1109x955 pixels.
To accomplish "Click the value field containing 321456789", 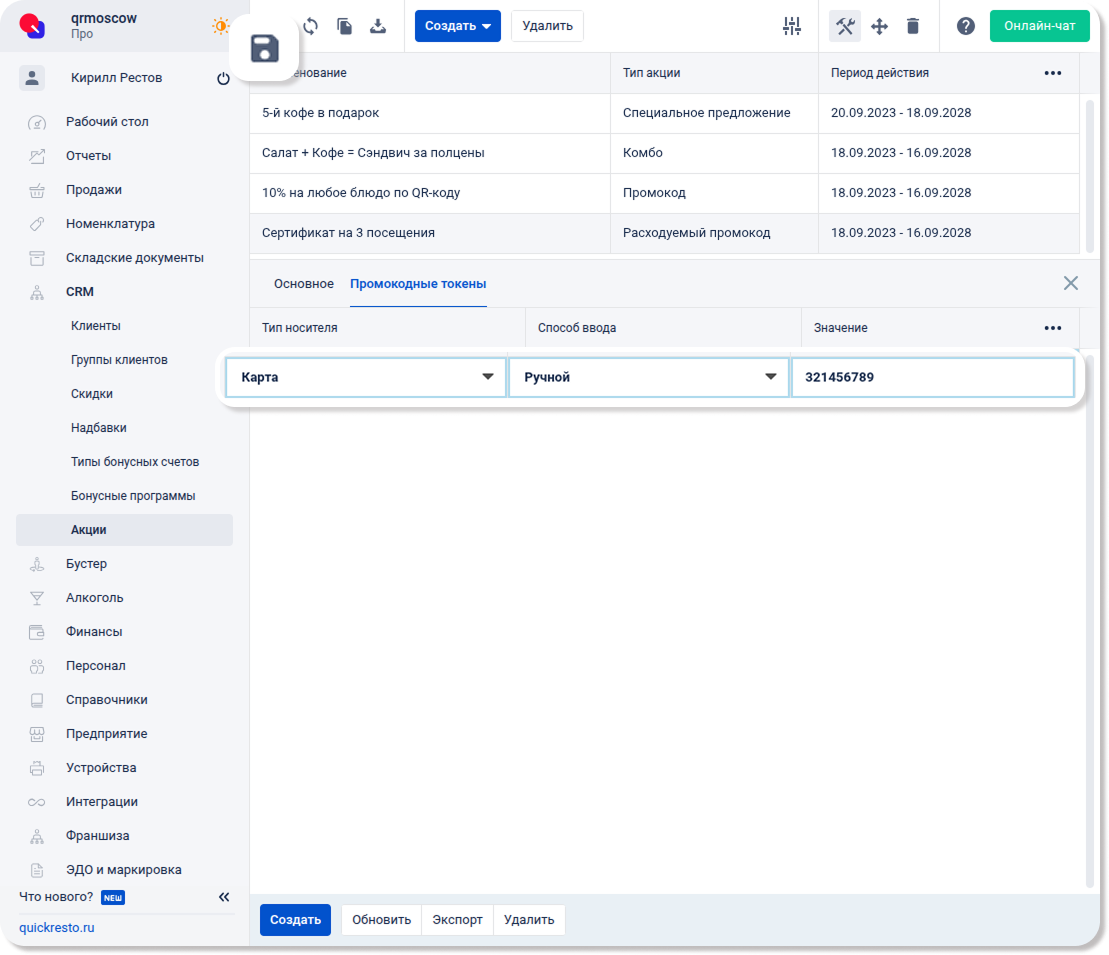I will (932, 377).
